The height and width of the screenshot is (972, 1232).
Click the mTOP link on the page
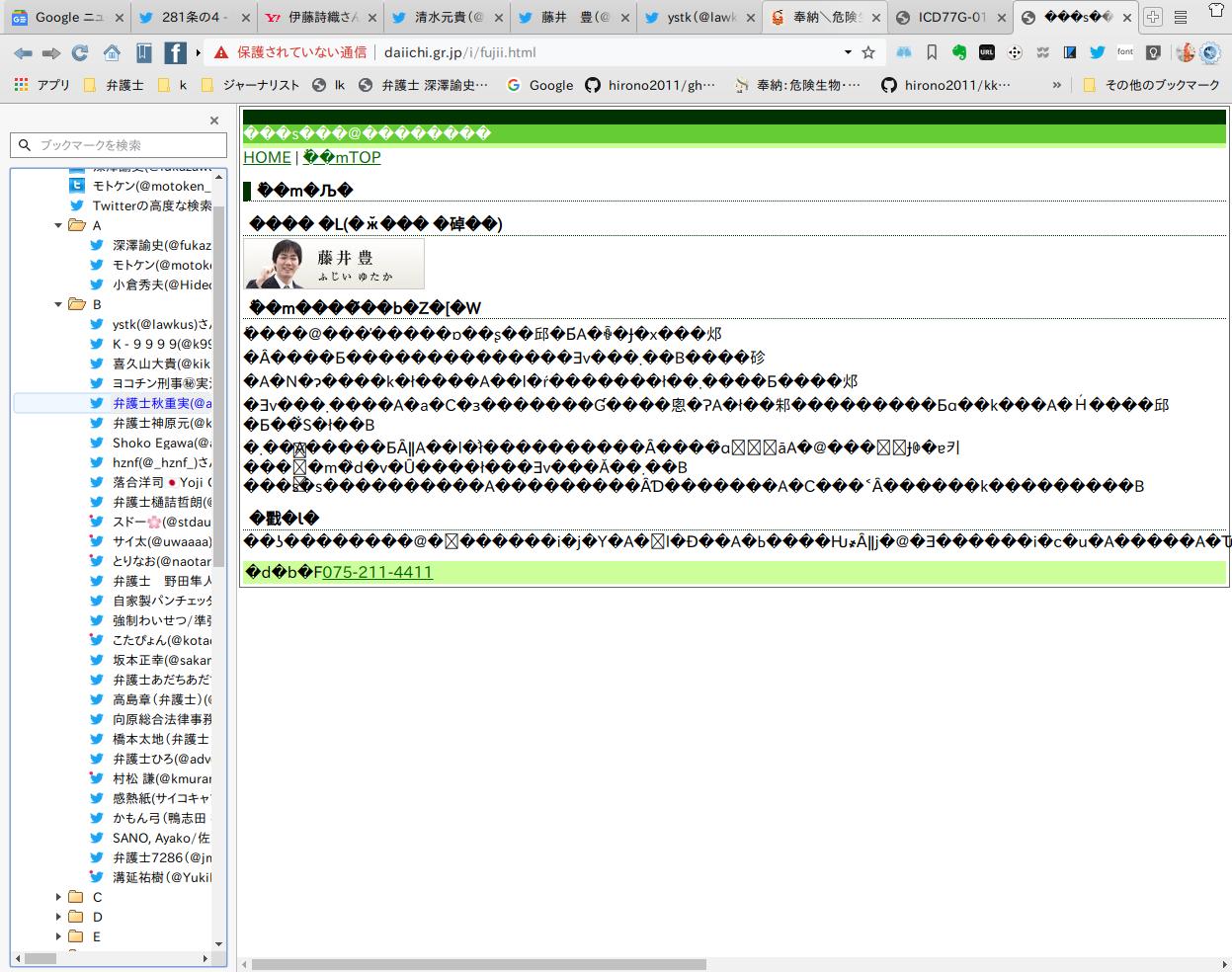(342, 157)
